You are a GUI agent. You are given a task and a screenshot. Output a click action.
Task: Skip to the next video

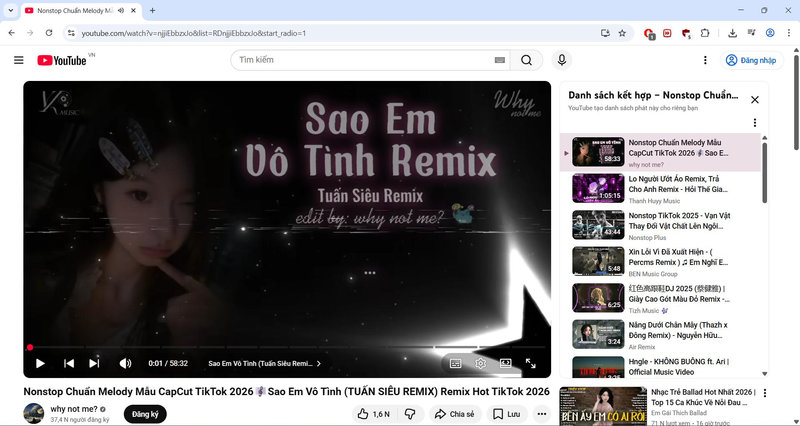(x=94, y=363)
